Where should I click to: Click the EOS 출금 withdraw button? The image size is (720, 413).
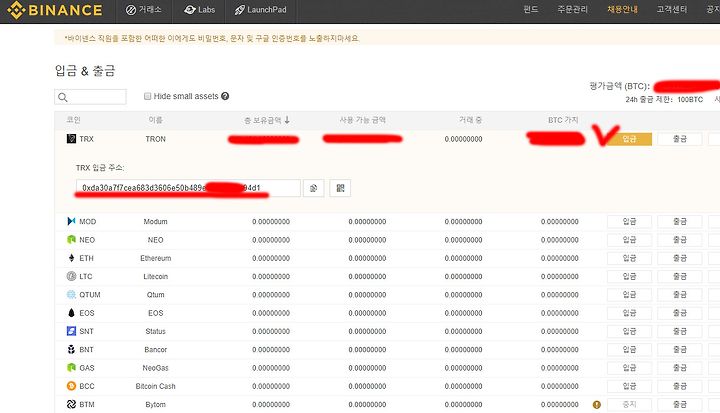click(680, 313)
